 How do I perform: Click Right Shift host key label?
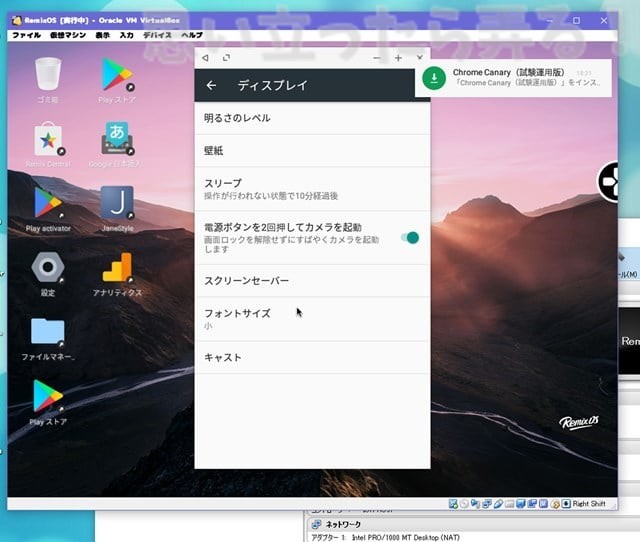(589, 504)
